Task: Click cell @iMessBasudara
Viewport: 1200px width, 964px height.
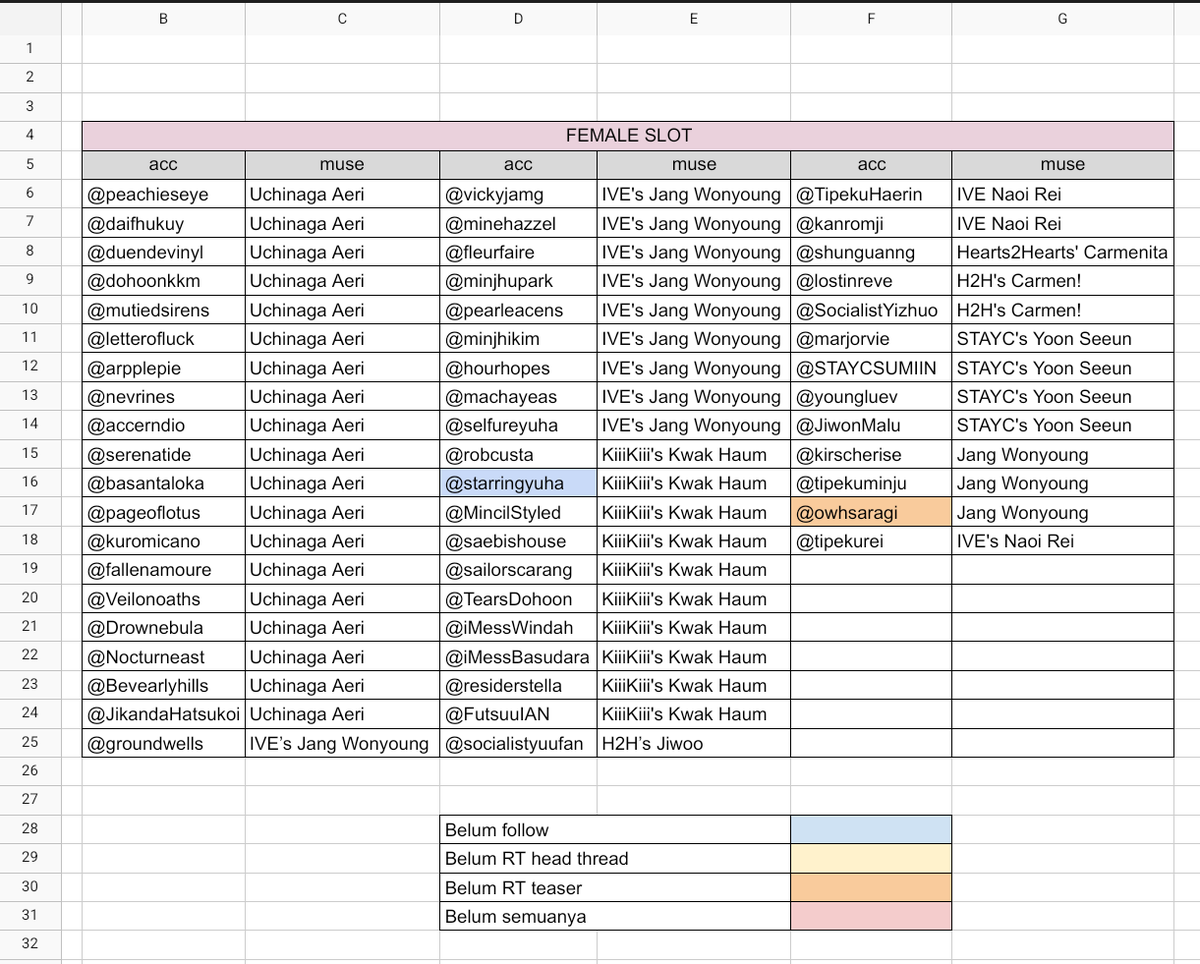Action: (x=518, y=657)
